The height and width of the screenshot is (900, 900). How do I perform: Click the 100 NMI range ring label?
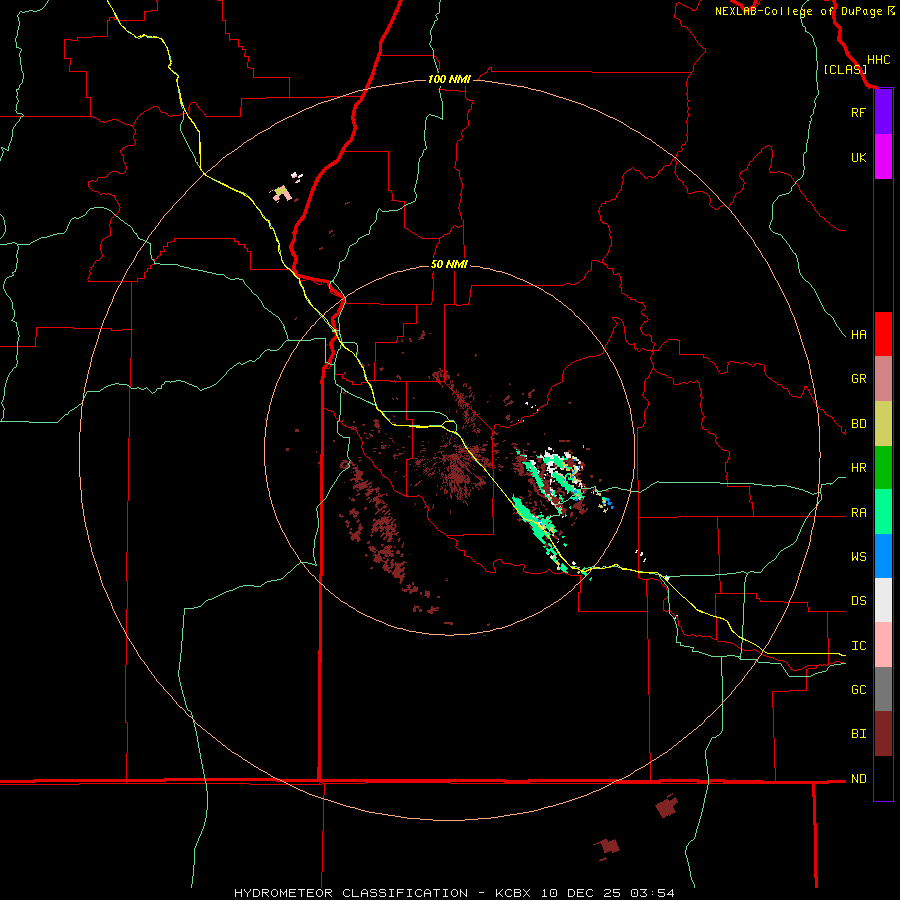click(x=449, y=79)
